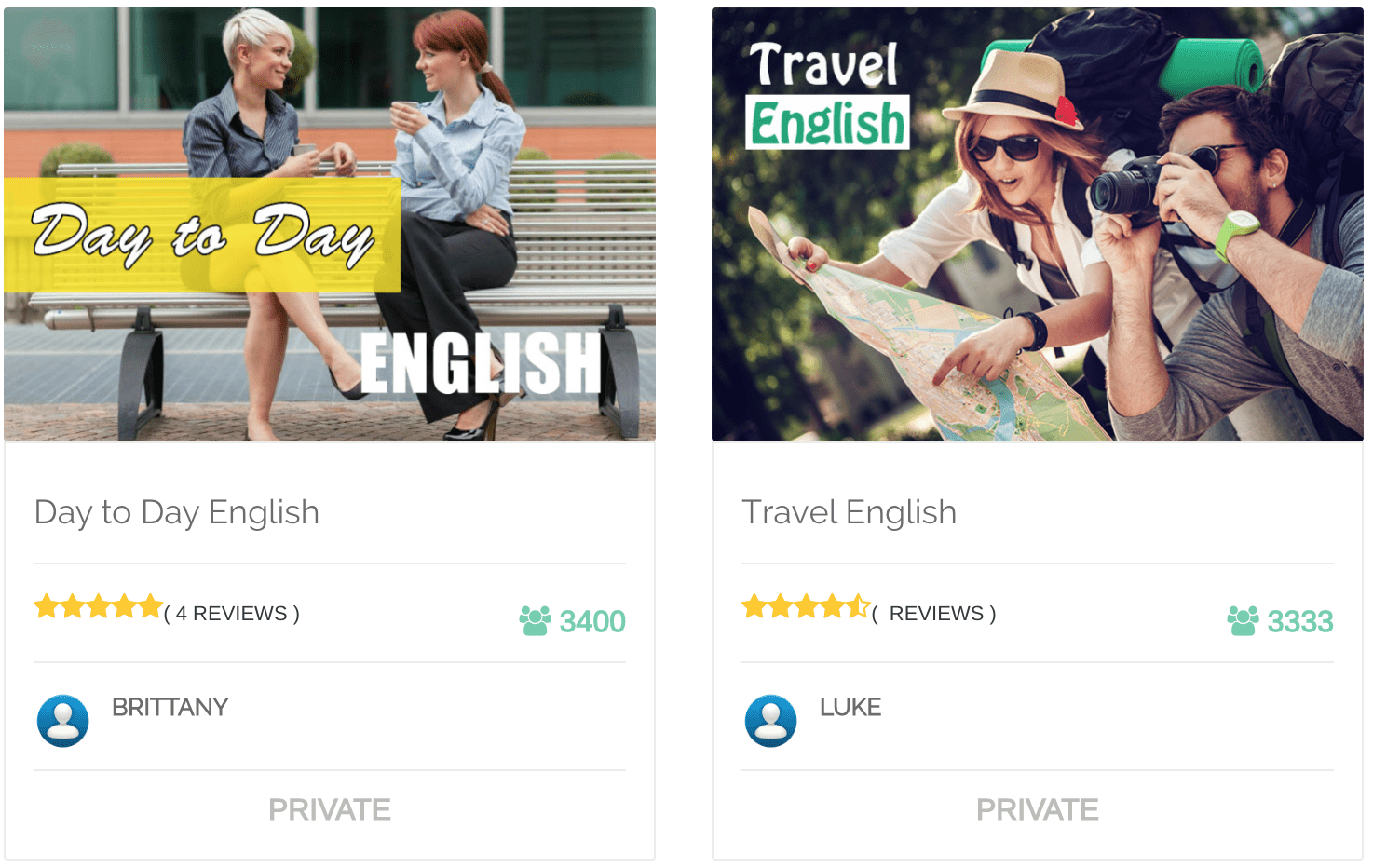Open the Travel English course thumbnail

[x=1038, y=224]
